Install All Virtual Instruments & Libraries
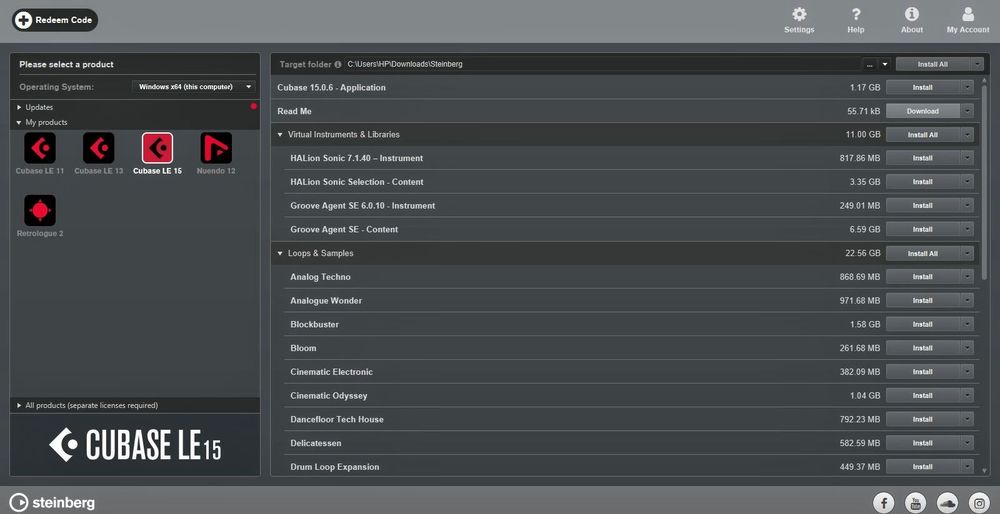Image resolution: width=1000 pixels, height=514 pixels. (923, 135)
